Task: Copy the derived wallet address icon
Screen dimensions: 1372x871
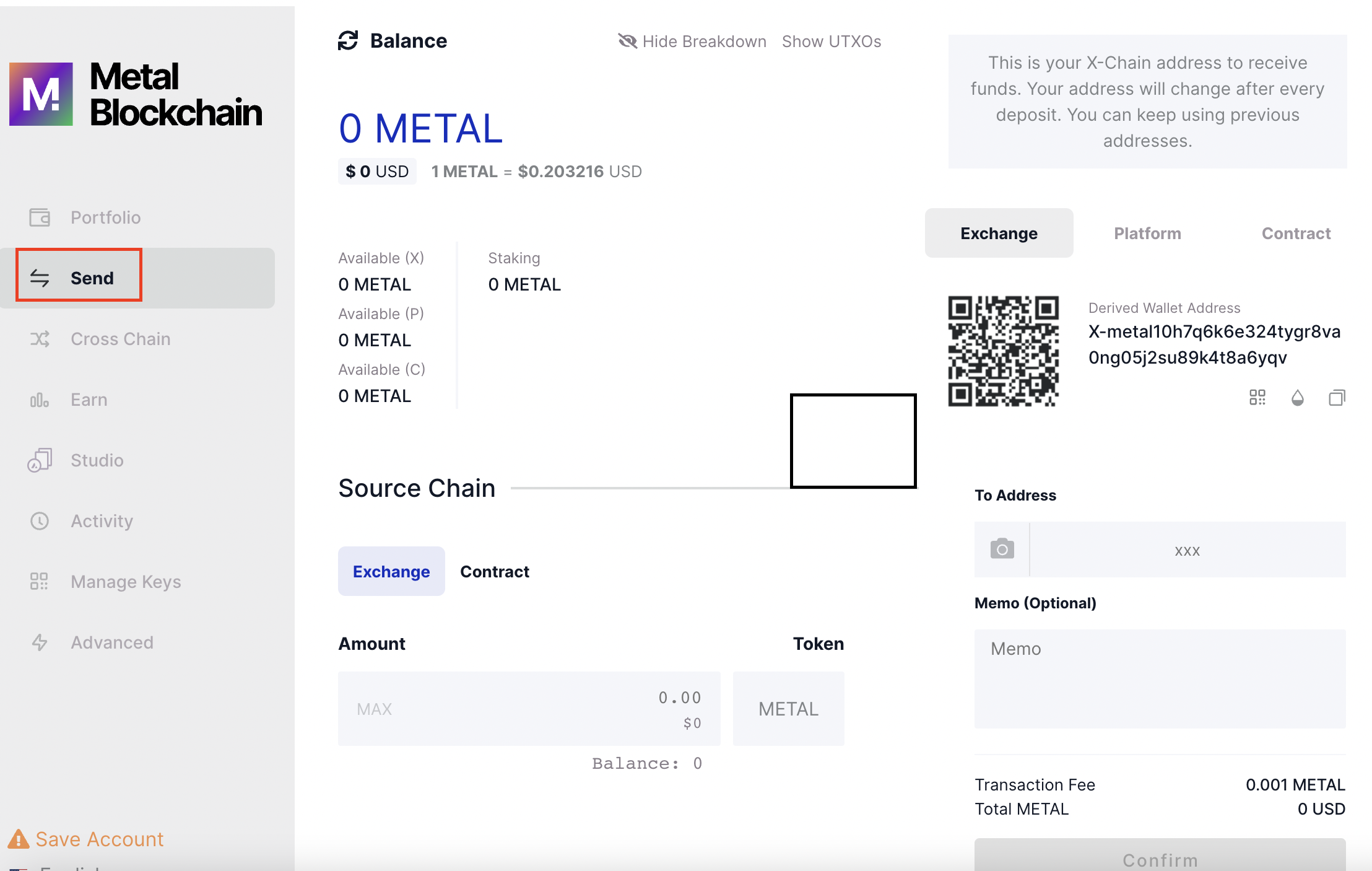Action: point(1337,398)
